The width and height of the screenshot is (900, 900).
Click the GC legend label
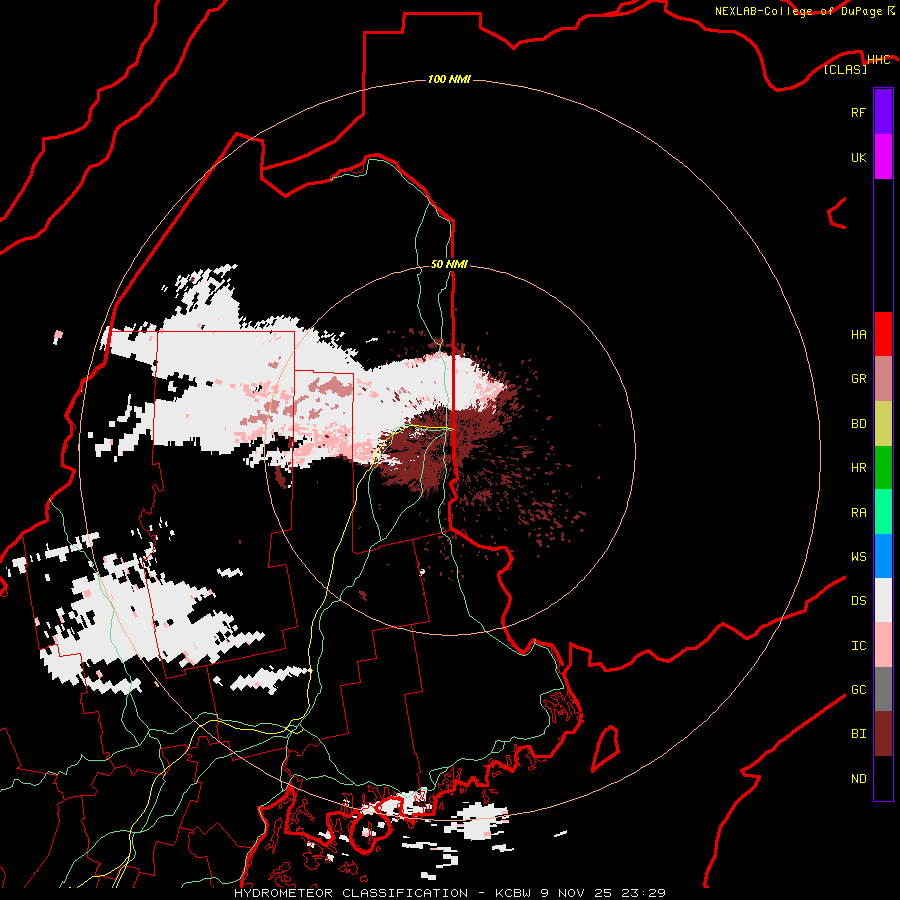pos(858,690)
